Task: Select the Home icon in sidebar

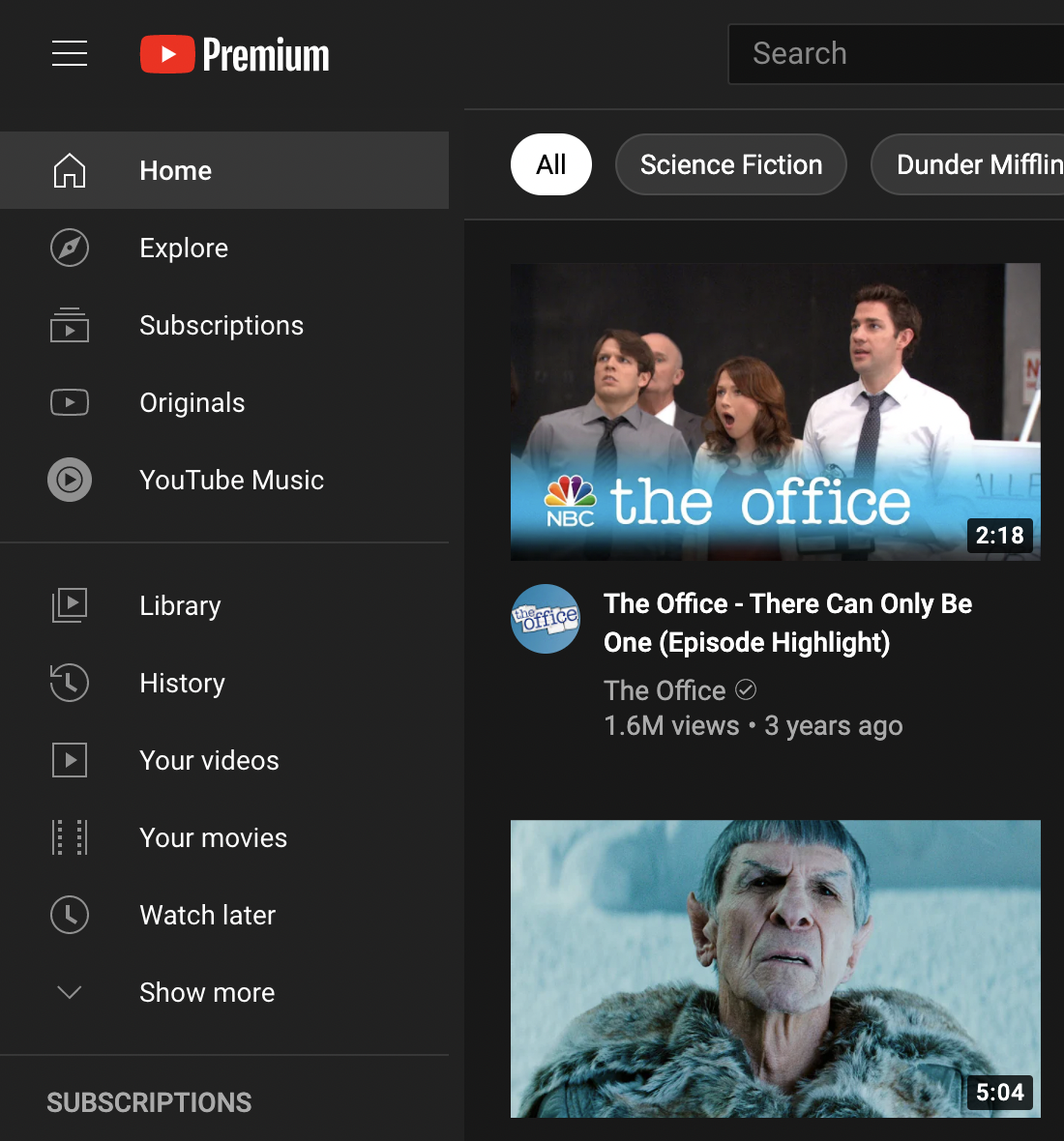Action: point(69,170)
